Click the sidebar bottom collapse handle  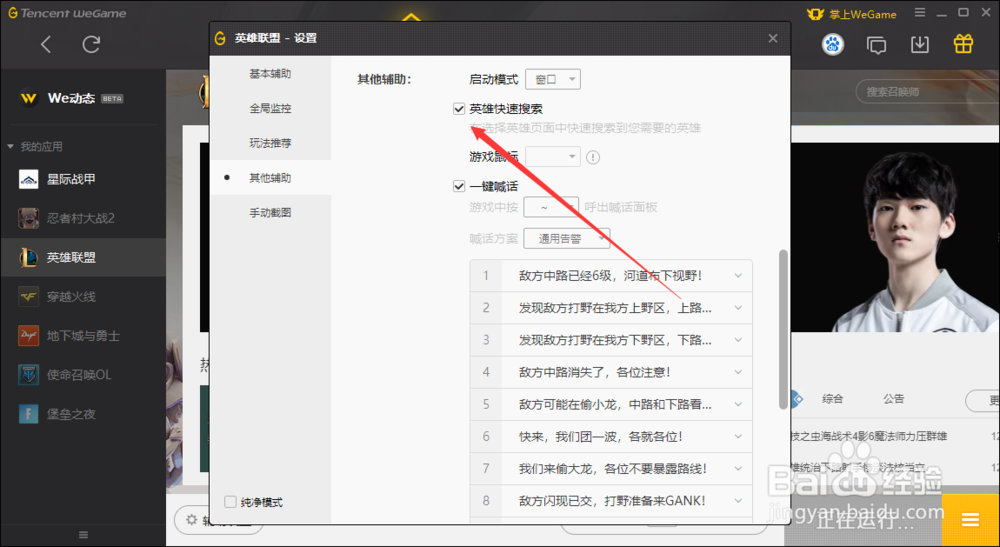[83, 535]
